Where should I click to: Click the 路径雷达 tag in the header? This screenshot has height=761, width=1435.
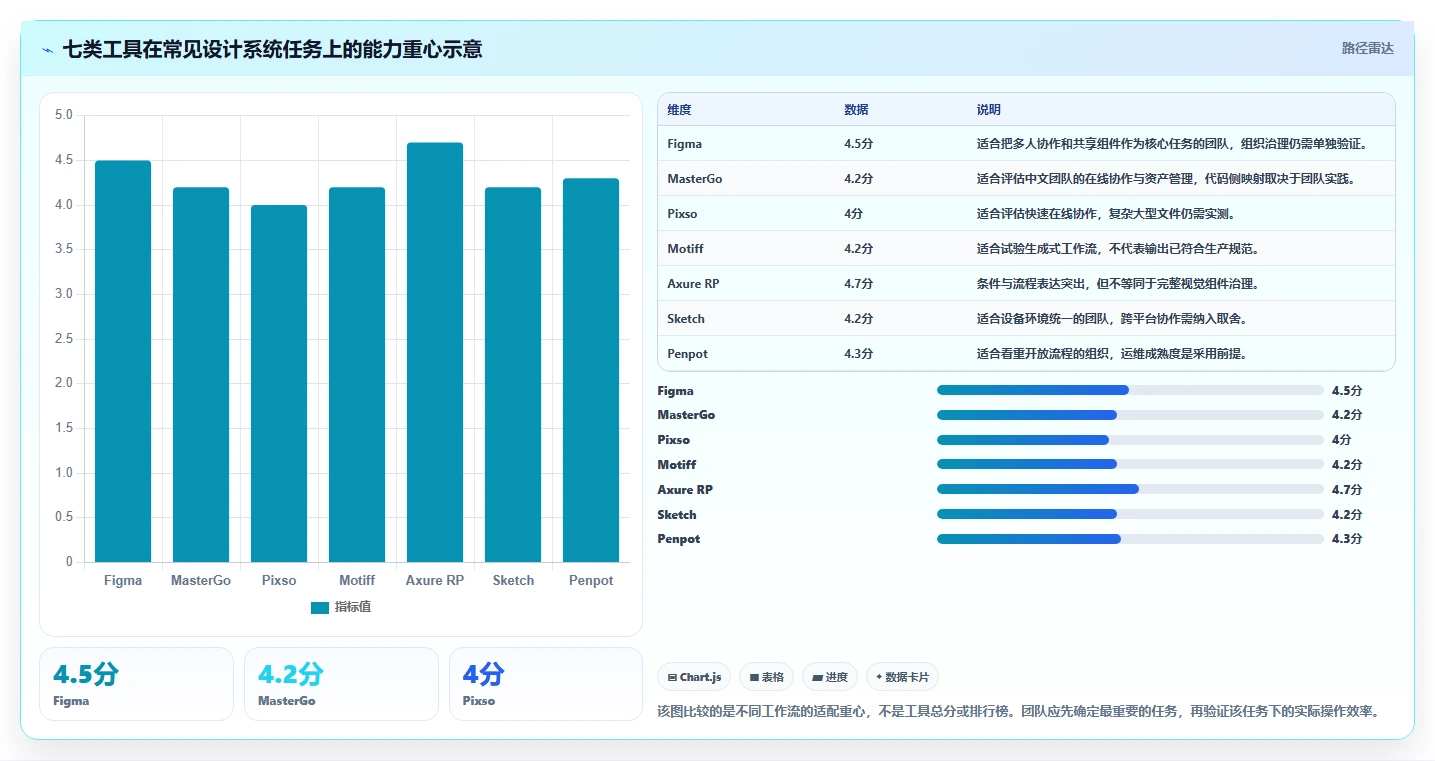click(x=1367, y=48)
